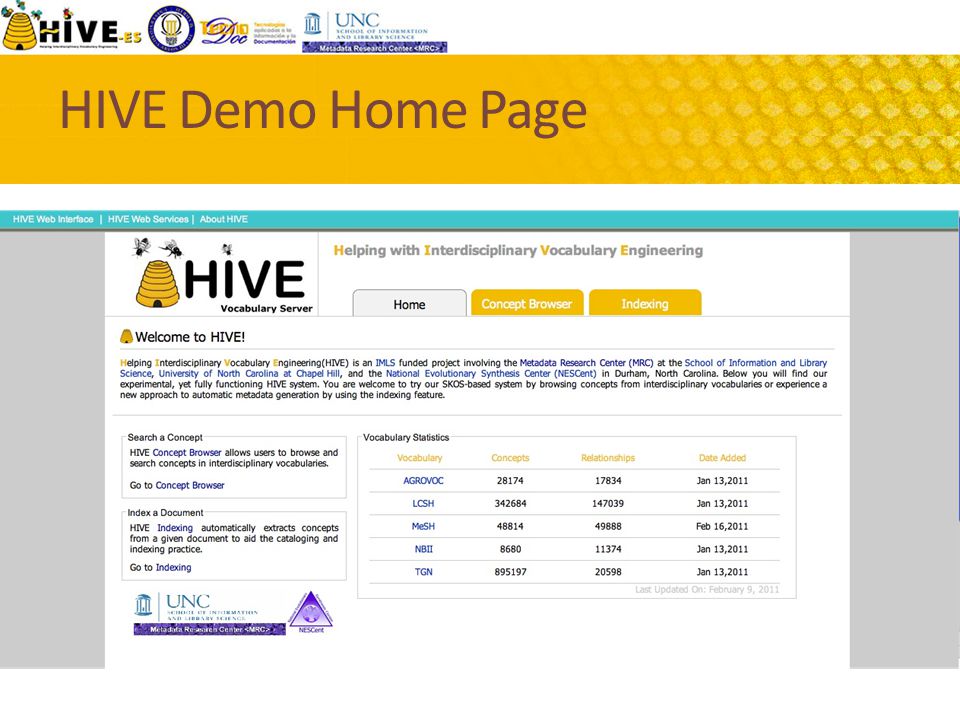Open the TGN vocabulary link
This screenshot has width=960, height=720.
tap(423, 572)
